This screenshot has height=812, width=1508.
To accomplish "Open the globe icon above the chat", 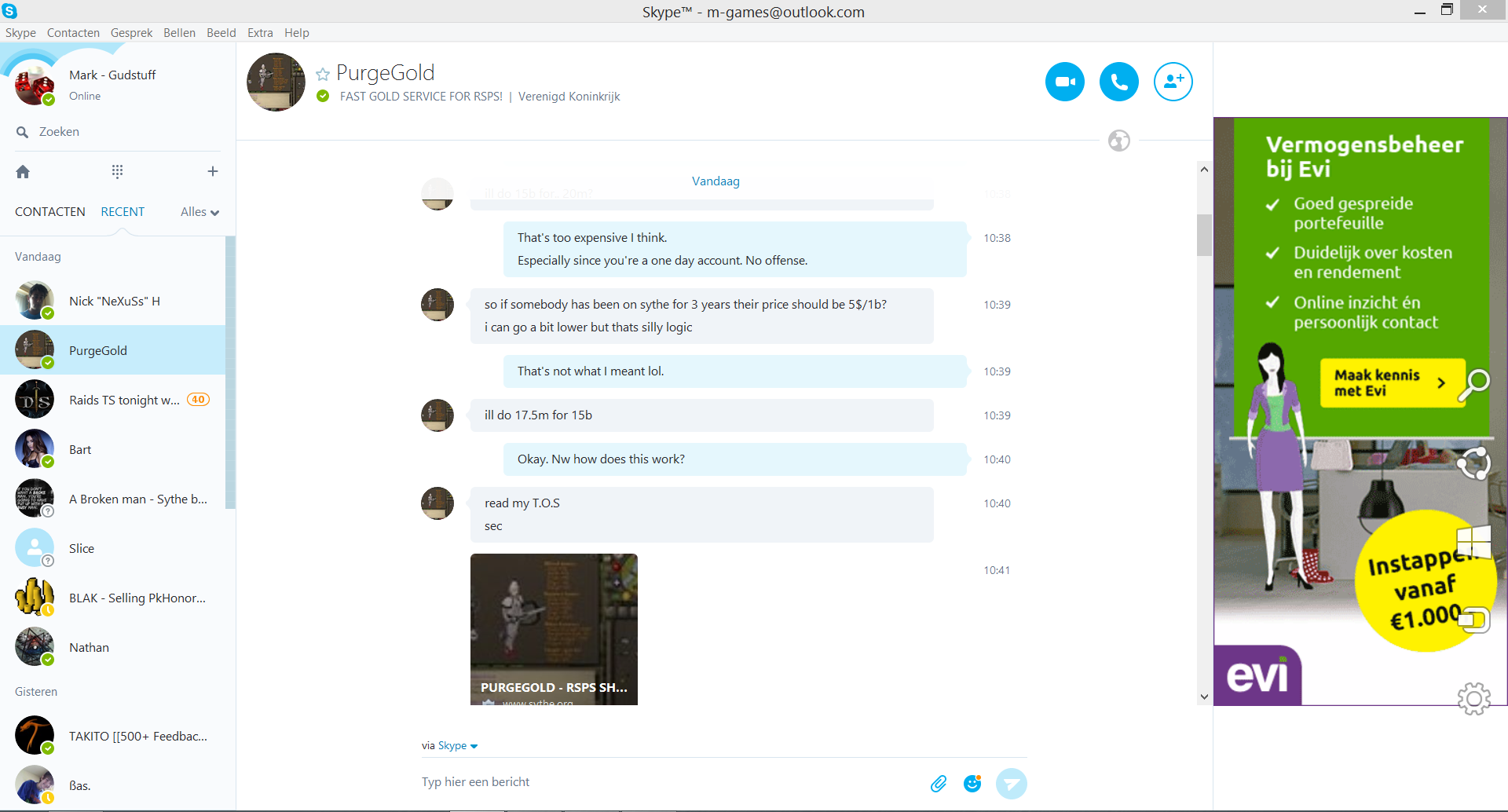I will tap(1119, 141).
